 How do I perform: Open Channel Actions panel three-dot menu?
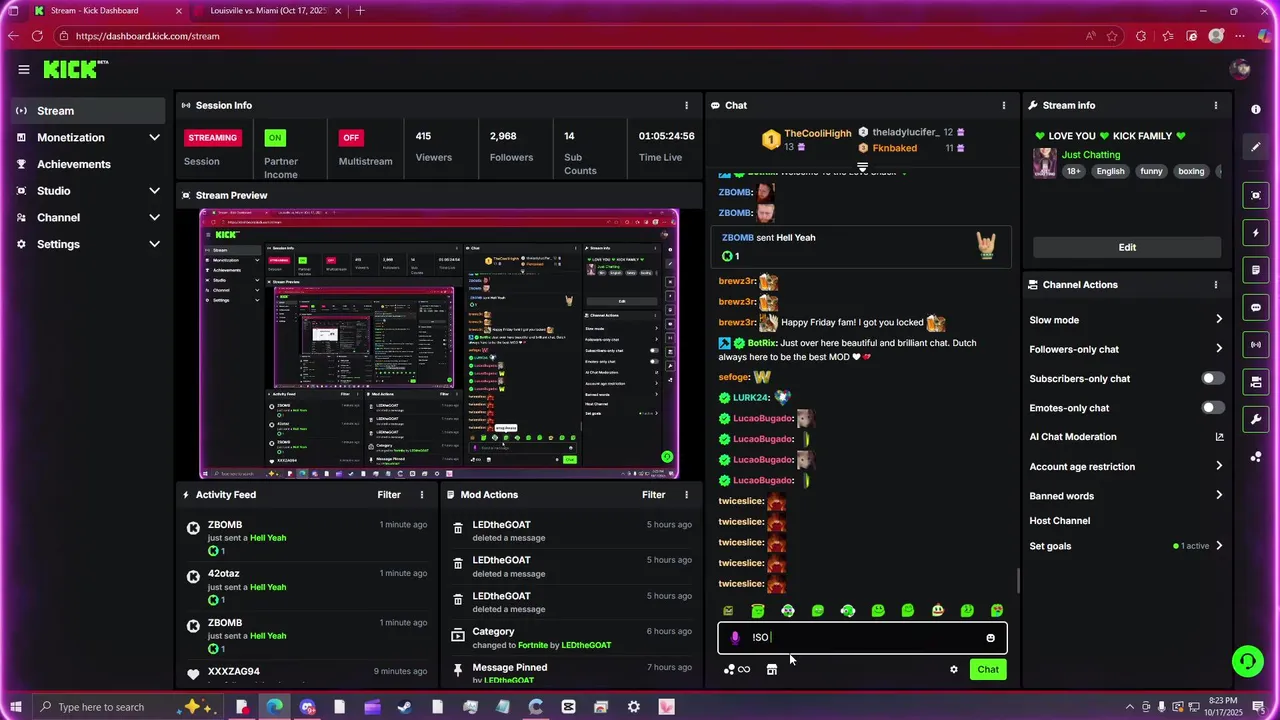1216,285
